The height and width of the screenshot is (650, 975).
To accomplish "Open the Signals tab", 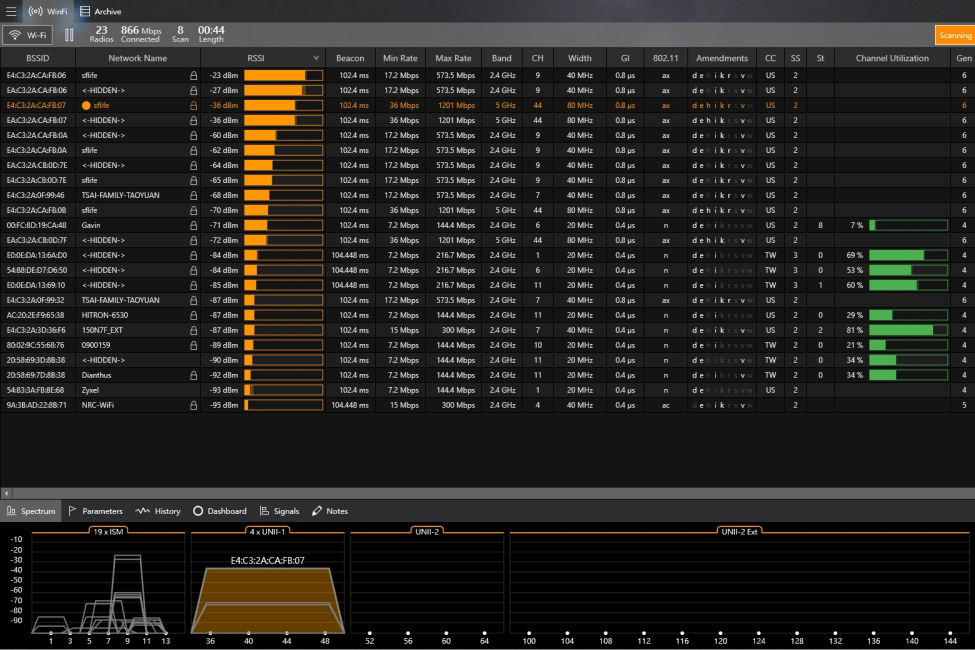I will [279, 511].
